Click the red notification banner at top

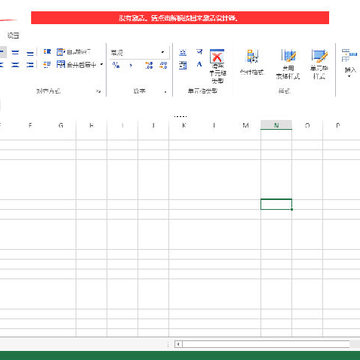point(180,18)
